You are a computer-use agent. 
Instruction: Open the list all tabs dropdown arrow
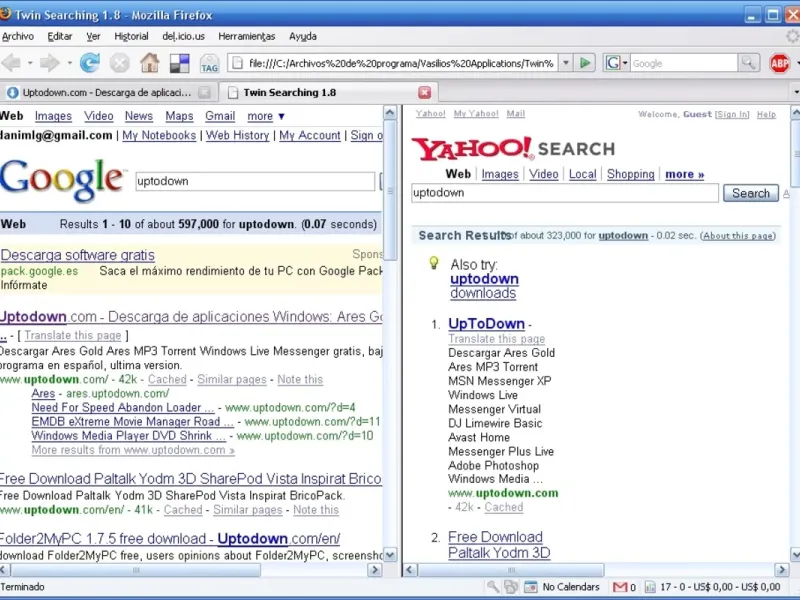click(796, 92)
